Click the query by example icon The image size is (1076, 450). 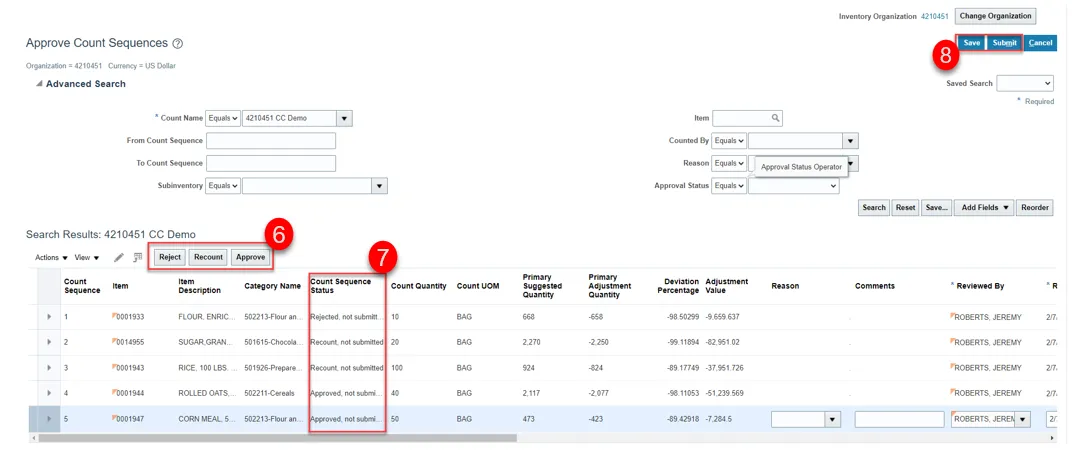(x=137, y=258)
